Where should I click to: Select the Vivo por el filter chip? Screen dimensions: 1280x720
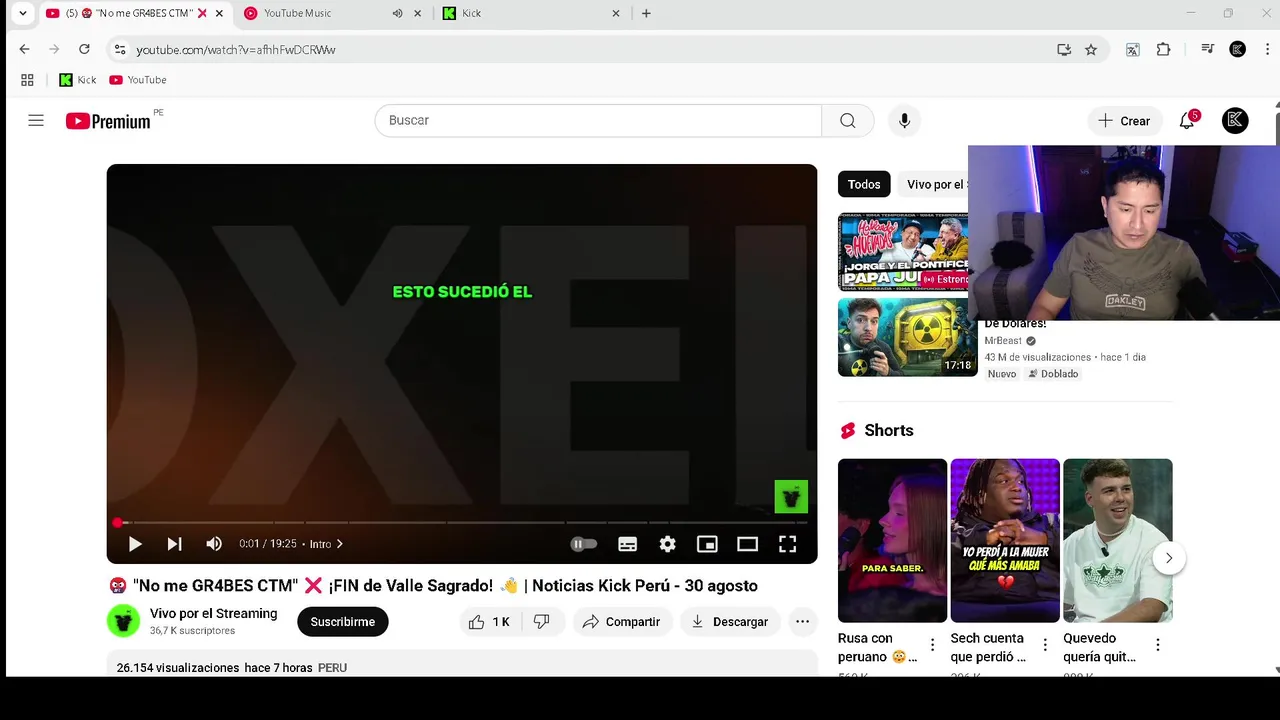pos(935,184)
